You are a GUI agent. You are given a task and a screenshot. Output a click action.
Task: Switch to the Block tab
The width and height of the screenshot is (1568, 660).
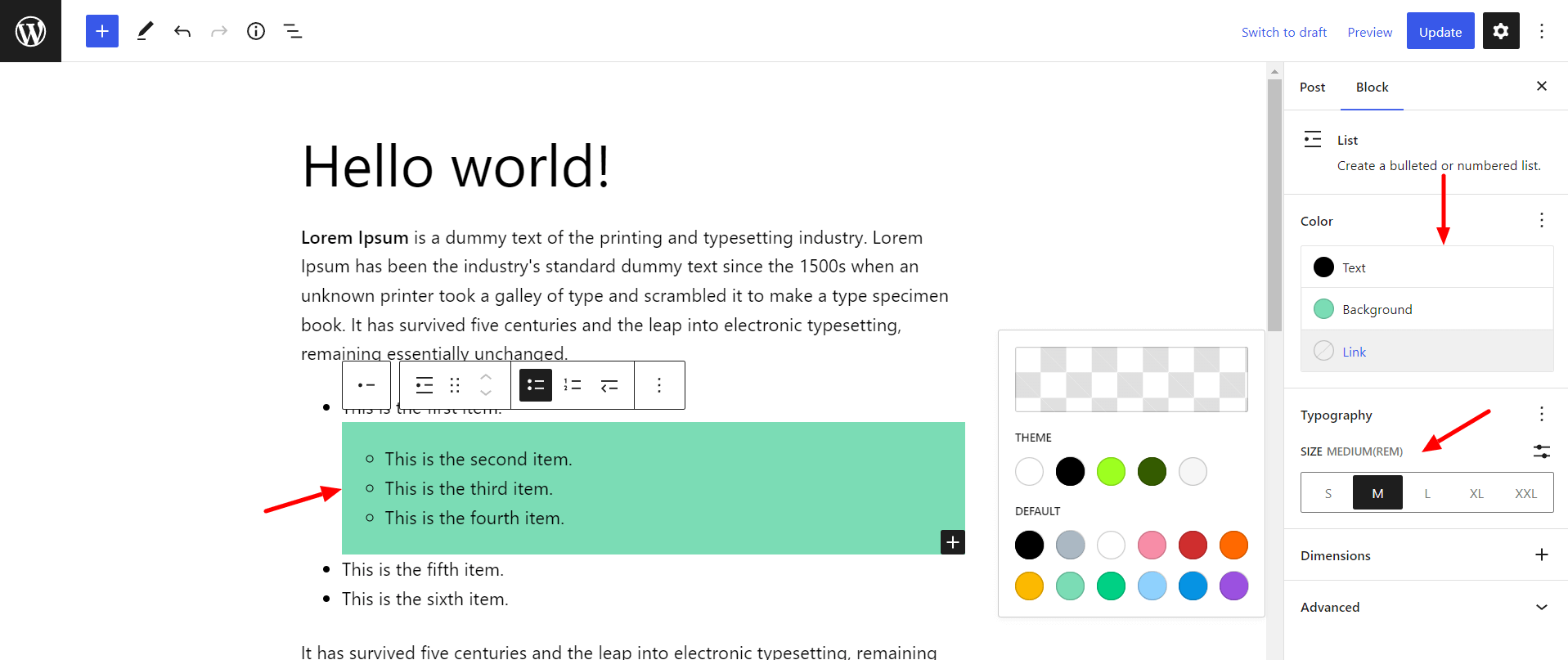tap(1372, 87)
